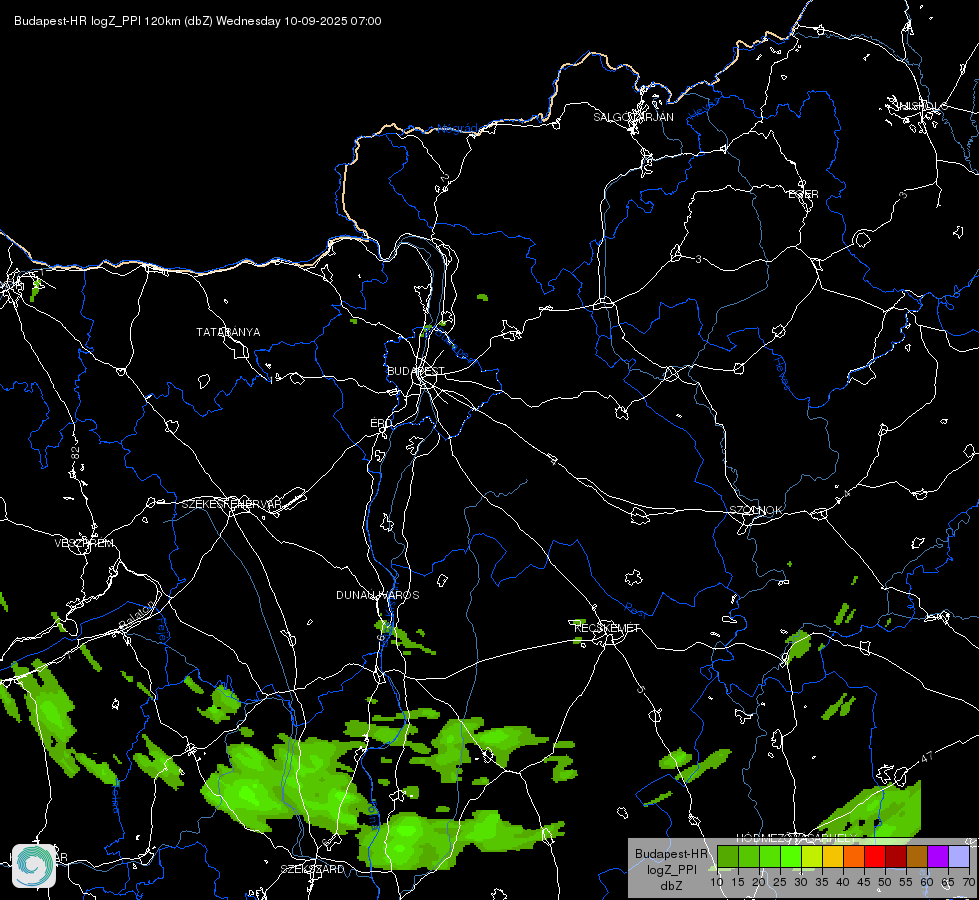Click the 70 tick value in legend
The image size is (979, 900).
pos(968,883)
